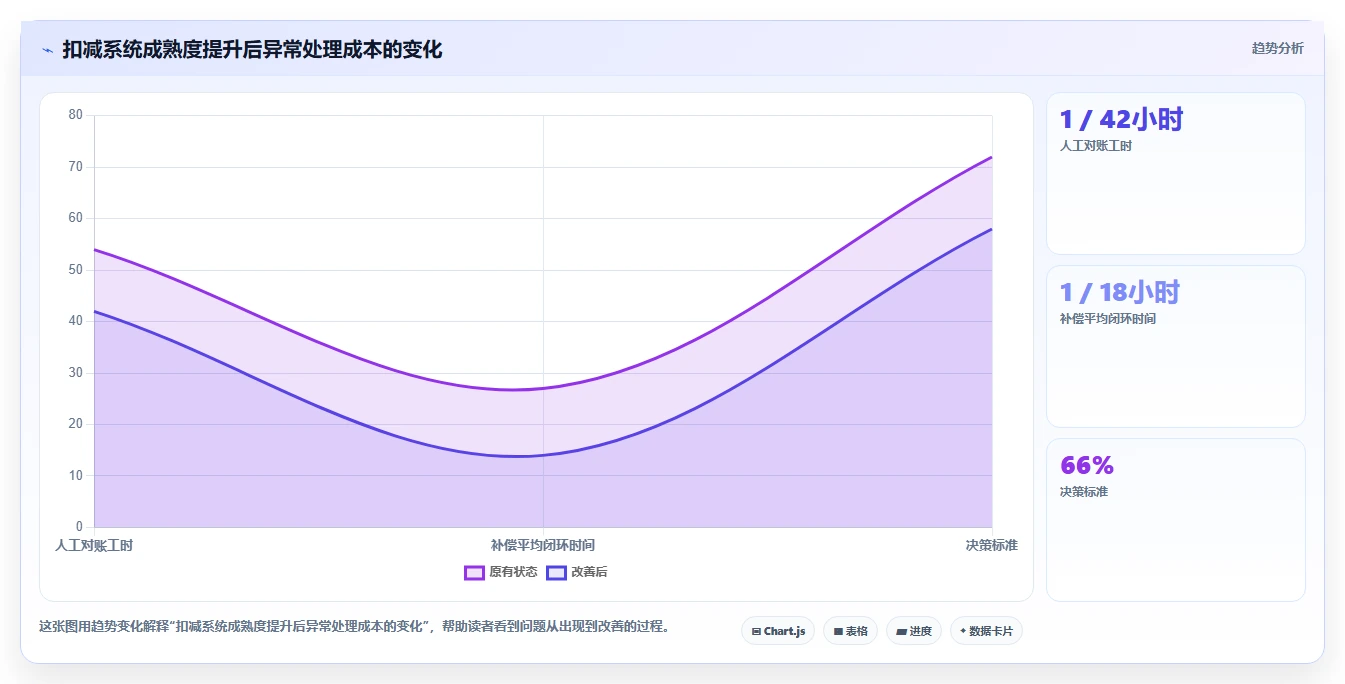Toggle the 改善后 legend entry
The width and height of the screenshot is (1345, 684).
(577, 572)
